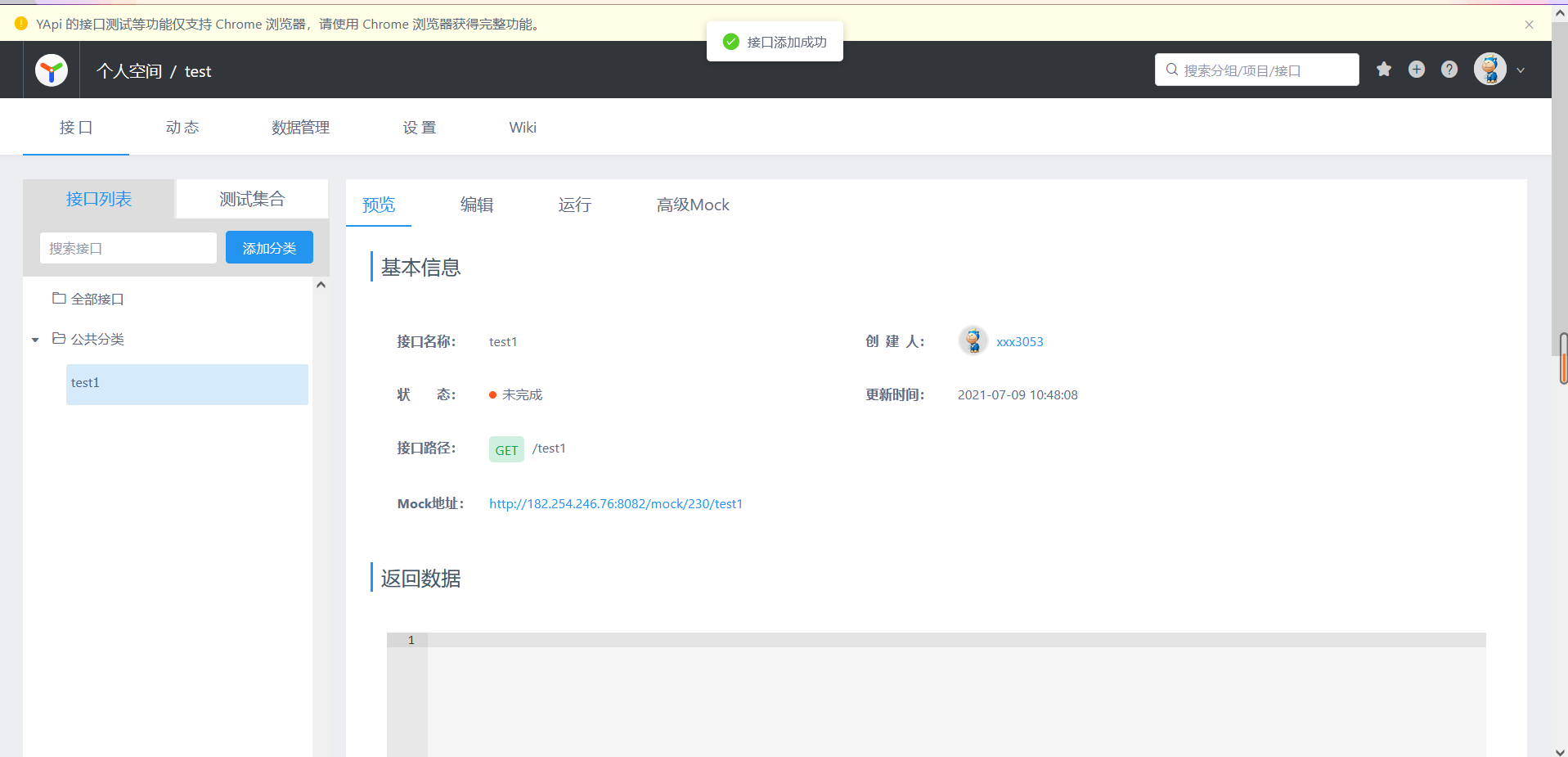Open the star (favorites) icon in header
1568x757 pixels.
(1383, 70)
